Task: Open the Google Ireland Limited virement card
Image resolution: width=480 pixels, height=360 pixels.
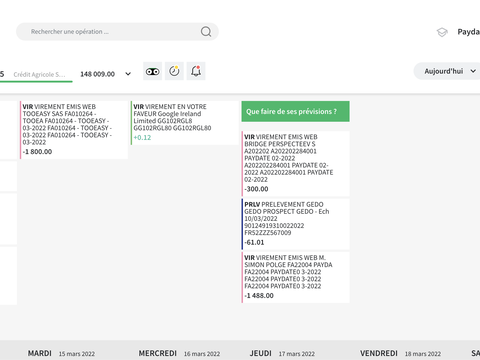Action: [185, 123]
